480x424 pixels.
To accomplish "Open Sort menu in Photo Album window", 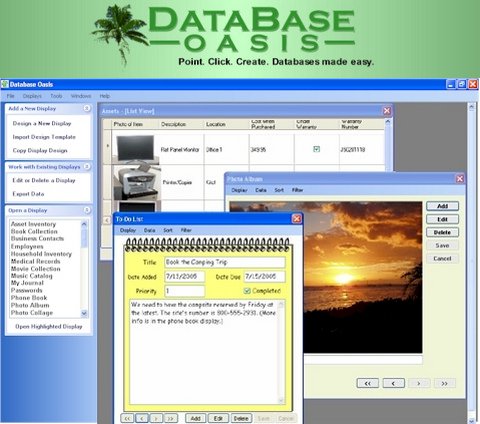I will point(279,190).
